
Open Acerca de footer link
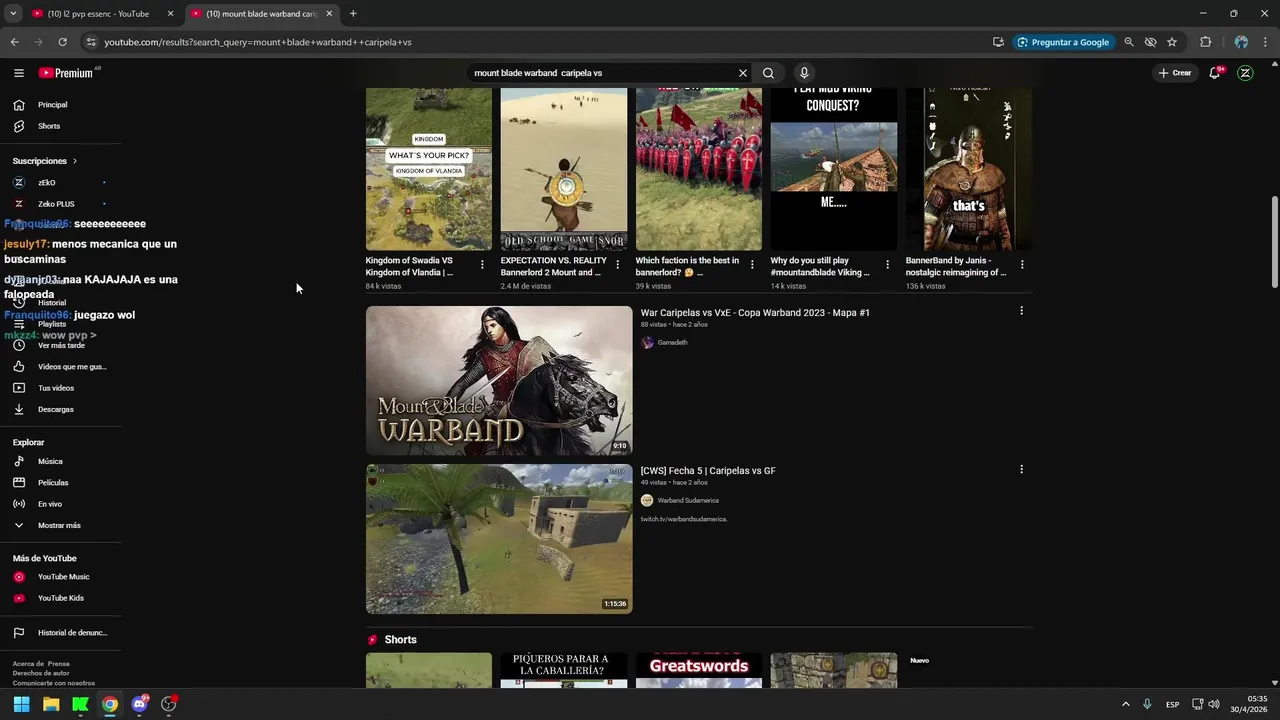28,664
